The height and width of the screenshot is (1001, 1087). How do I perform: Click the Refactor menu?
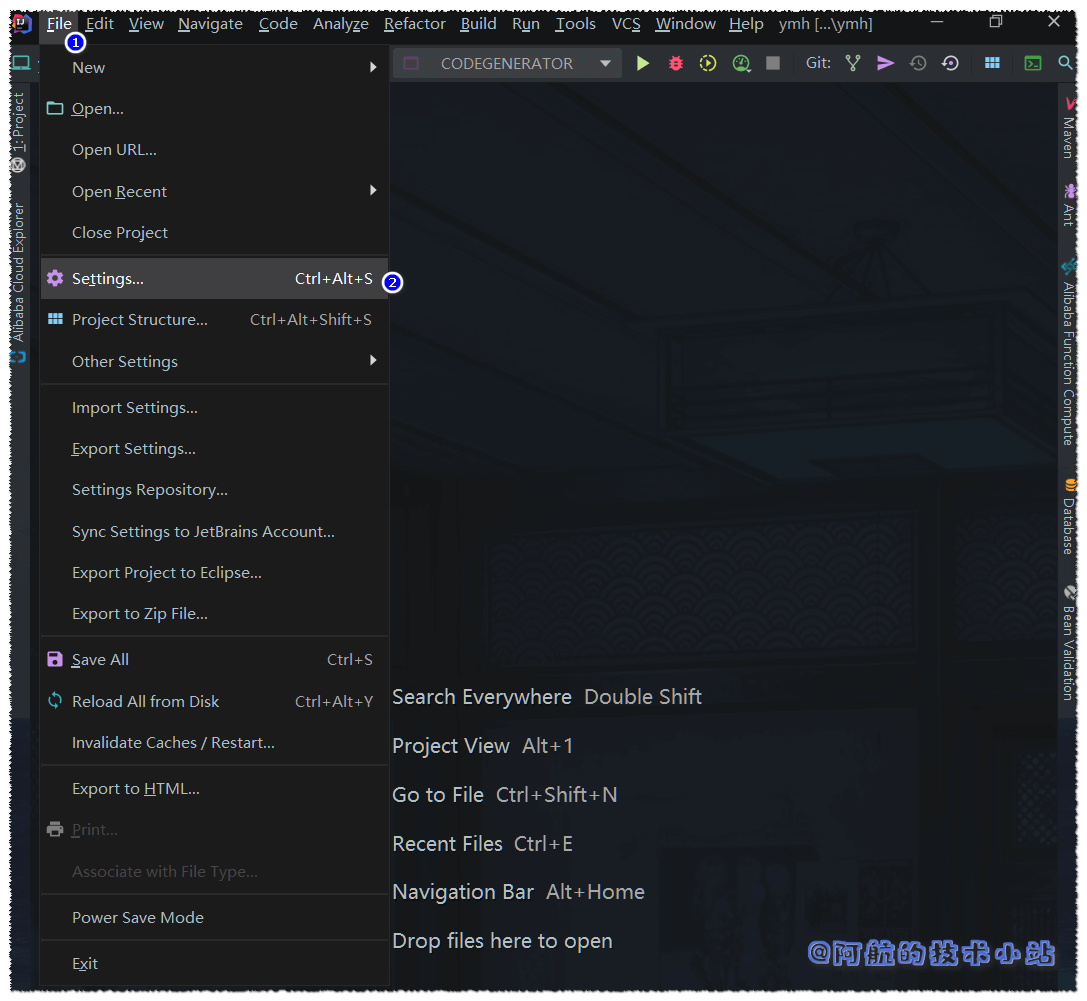[414, 23]
